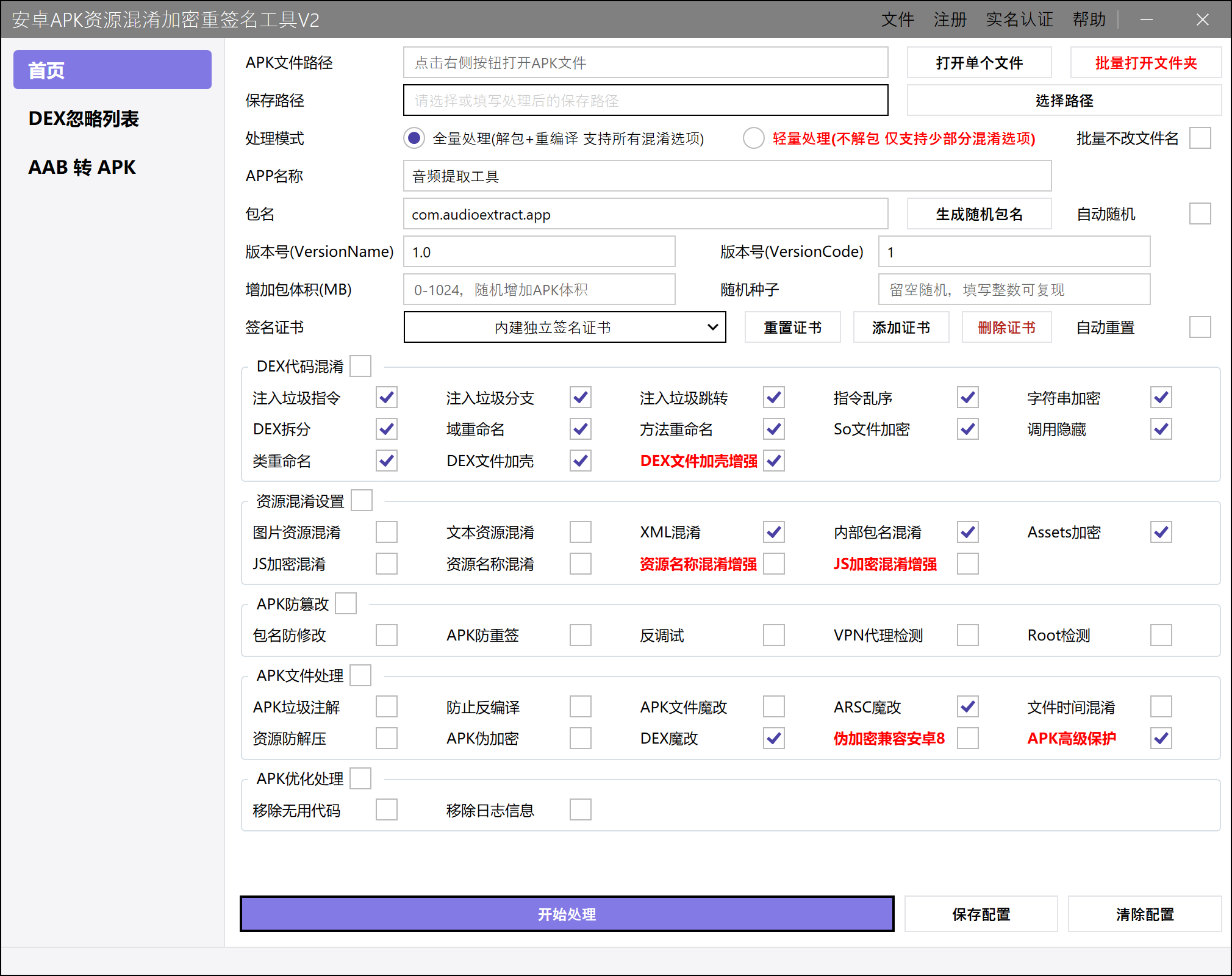The height and width of the screenshot is (976, 1232).
Task: Enable Root检测 checkbox
Action: [1161, 635]
